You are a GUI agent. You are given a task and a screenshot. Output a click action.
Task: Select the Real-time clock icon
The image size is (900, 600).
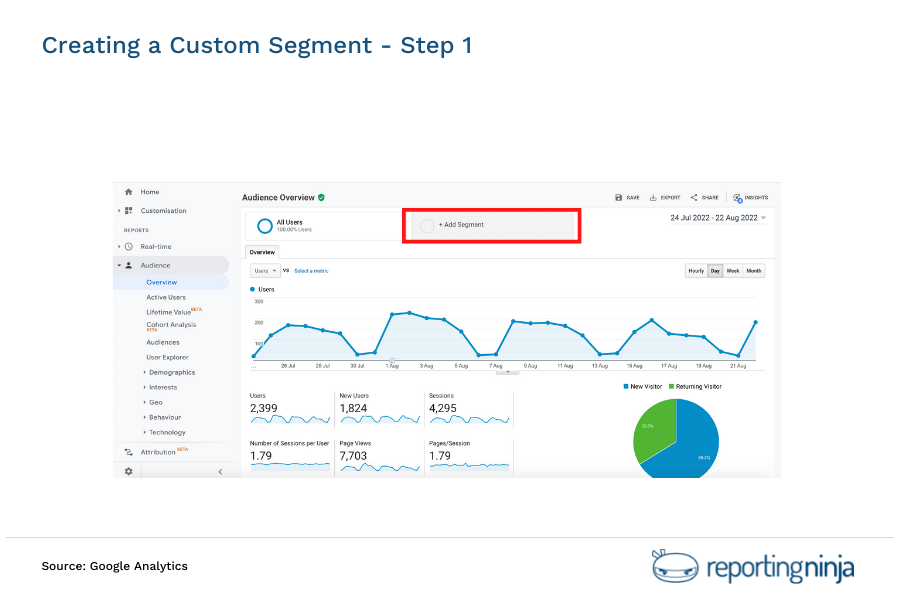[x=129, y=246]
